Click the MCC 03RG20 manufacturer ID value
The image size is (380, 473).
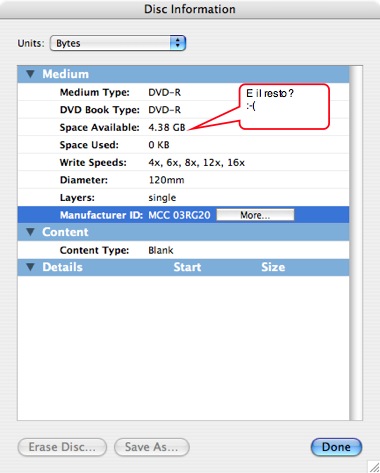(179, 215)
